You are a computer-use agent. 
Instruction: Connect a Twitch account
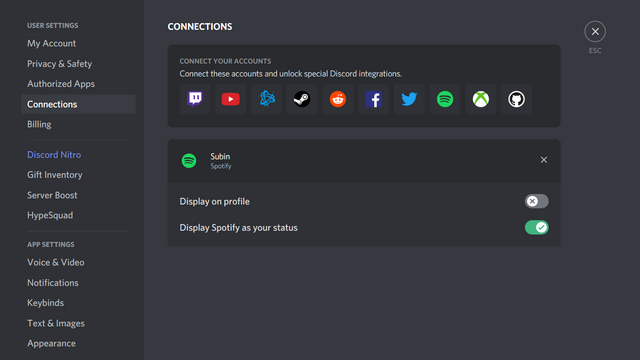click(195, 99)
